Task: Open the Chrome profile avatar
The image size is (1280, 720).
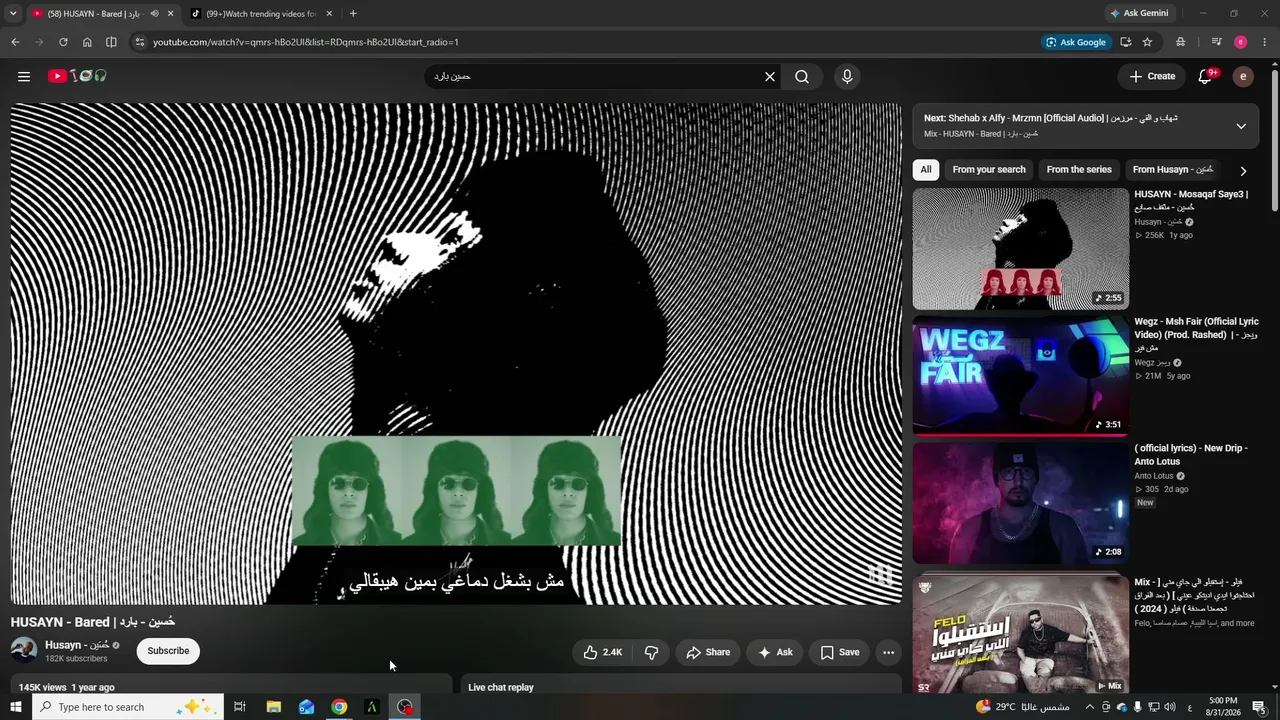Action: coord(1241,42)
